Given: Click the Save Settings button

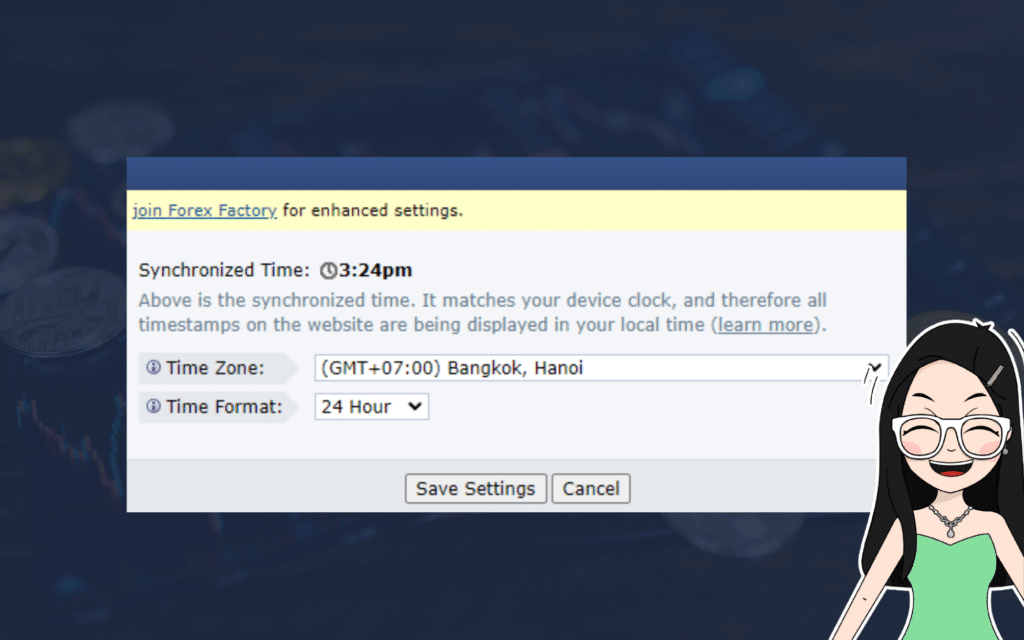Looking at the screenshot, I should click(x=475, y=488).
